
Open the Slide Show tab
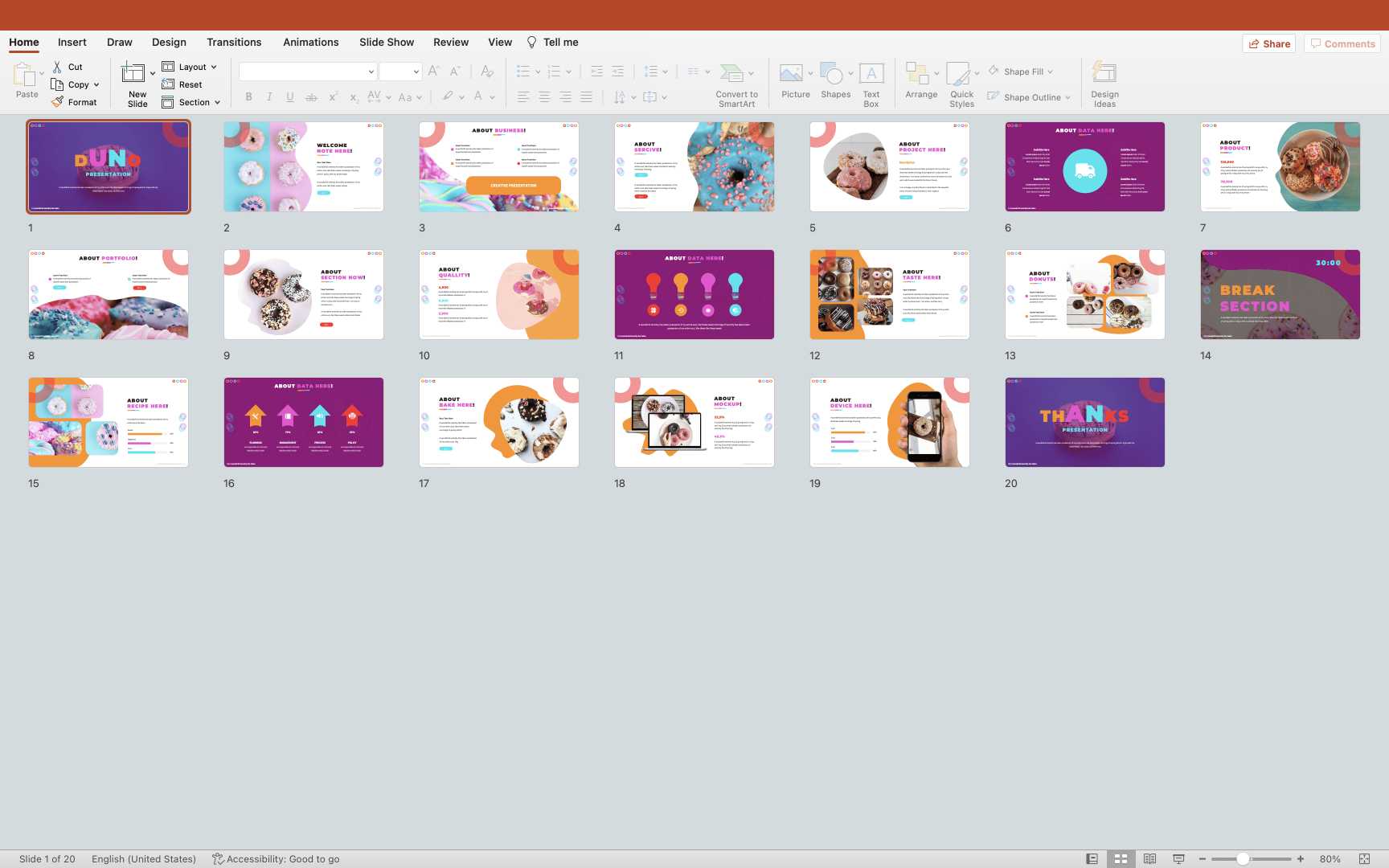pyautogui.click(x=386, y=42)
